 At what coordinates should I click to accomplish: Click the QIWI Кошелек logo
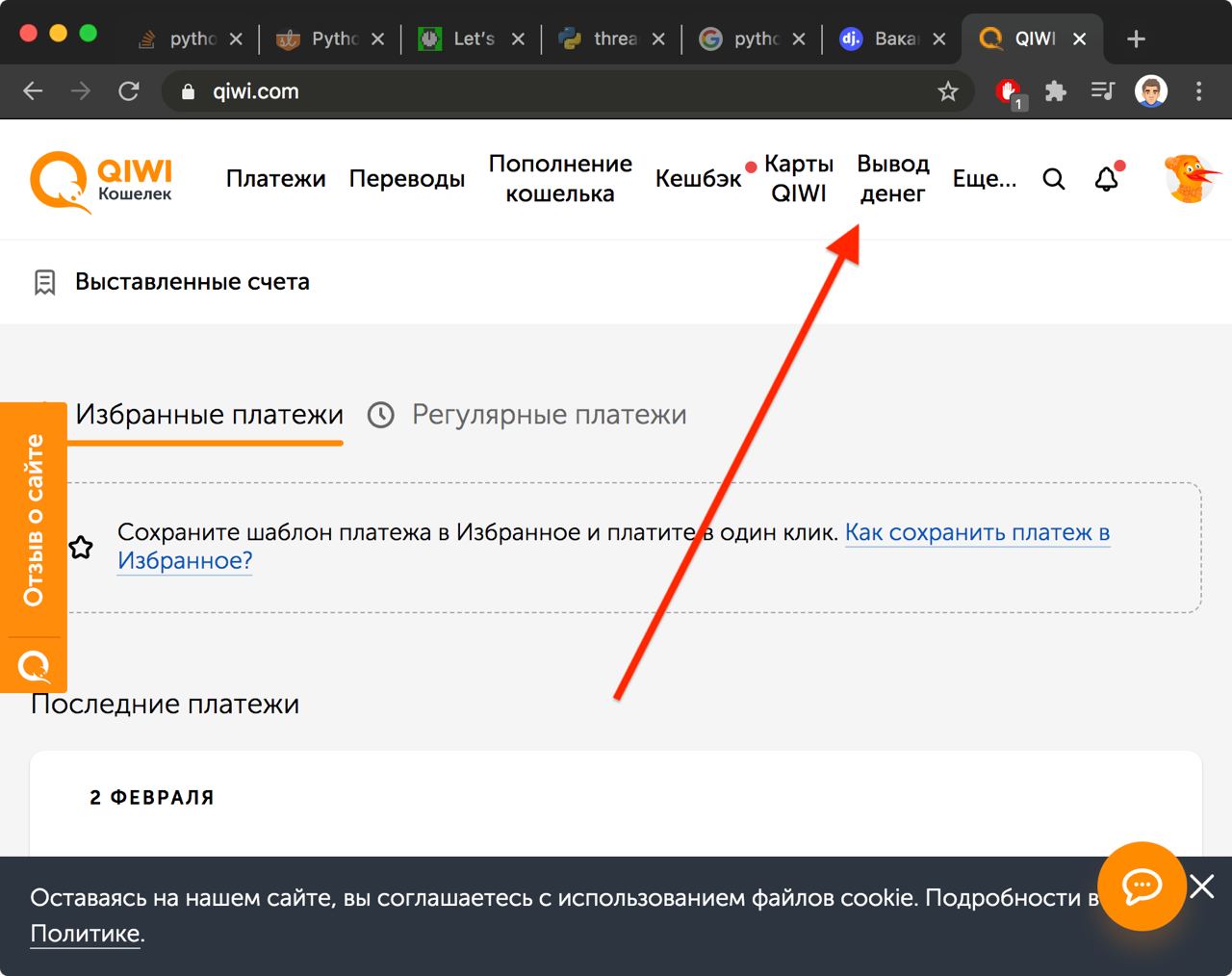tap(101, 180)
